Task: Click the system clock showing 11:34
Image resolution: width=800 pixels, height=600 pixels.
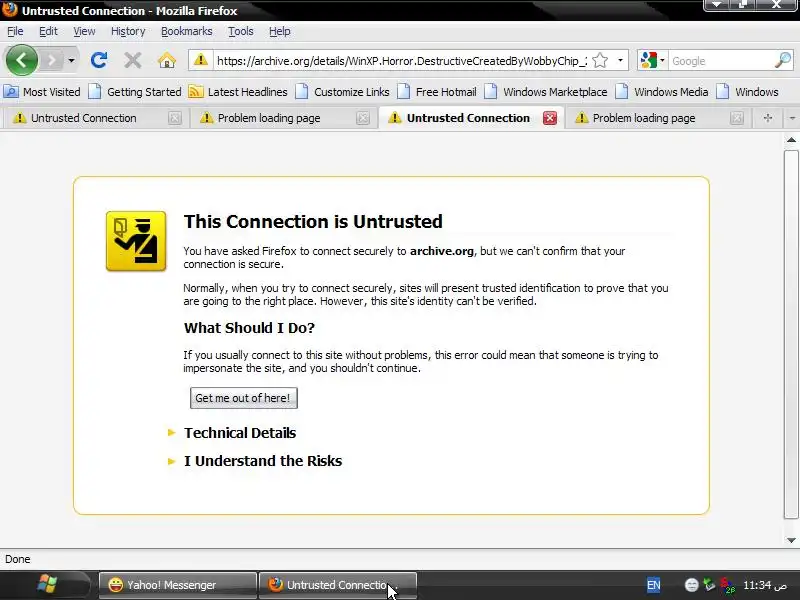Action: click(x=765, y=585)
